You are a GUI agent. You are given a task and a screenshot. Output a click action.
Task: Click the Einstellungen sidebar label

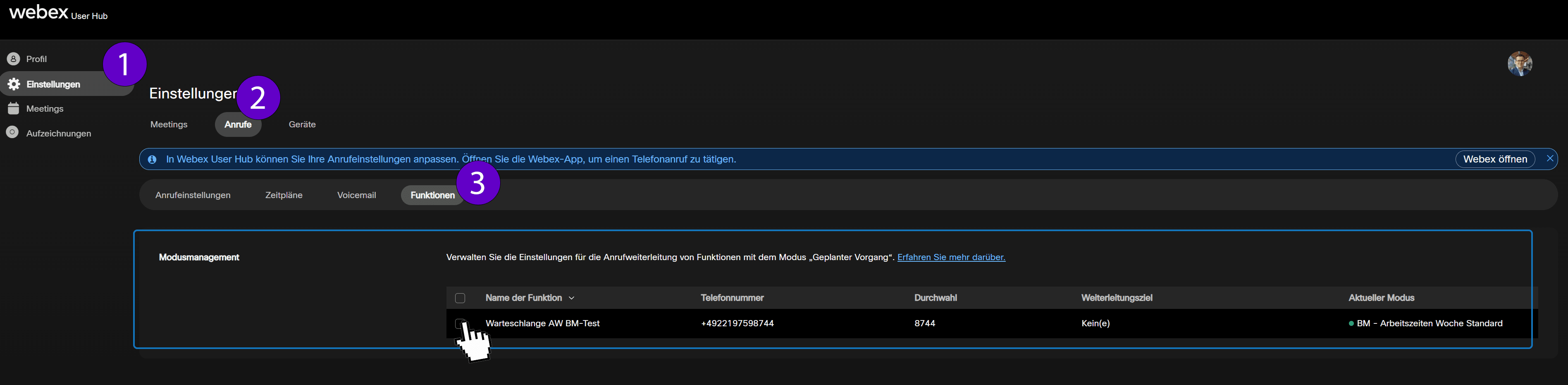click(x=54, y=84)
